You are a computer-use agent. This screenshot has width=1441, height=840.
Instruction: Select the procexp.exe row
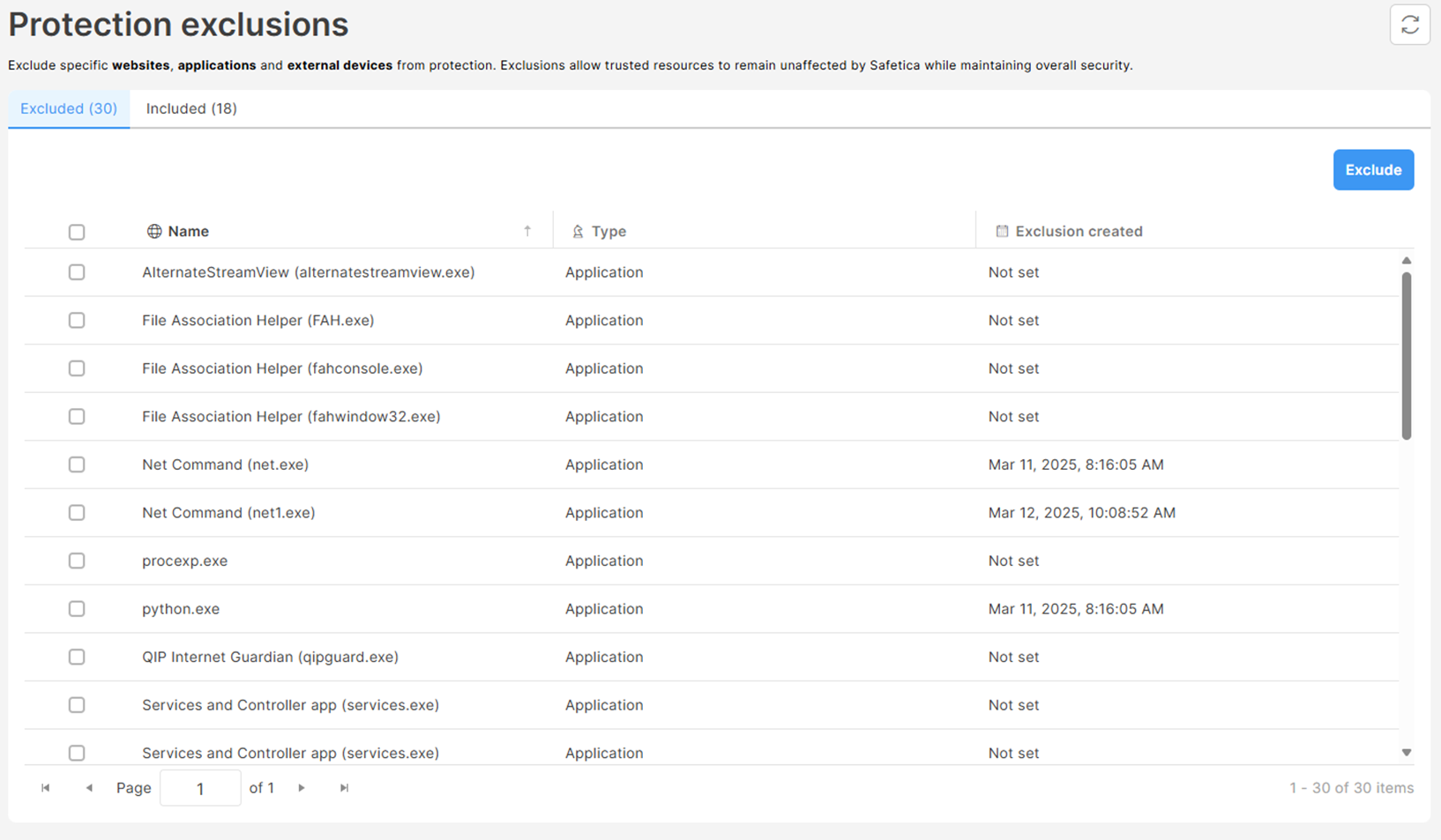[x=184, y=561]
